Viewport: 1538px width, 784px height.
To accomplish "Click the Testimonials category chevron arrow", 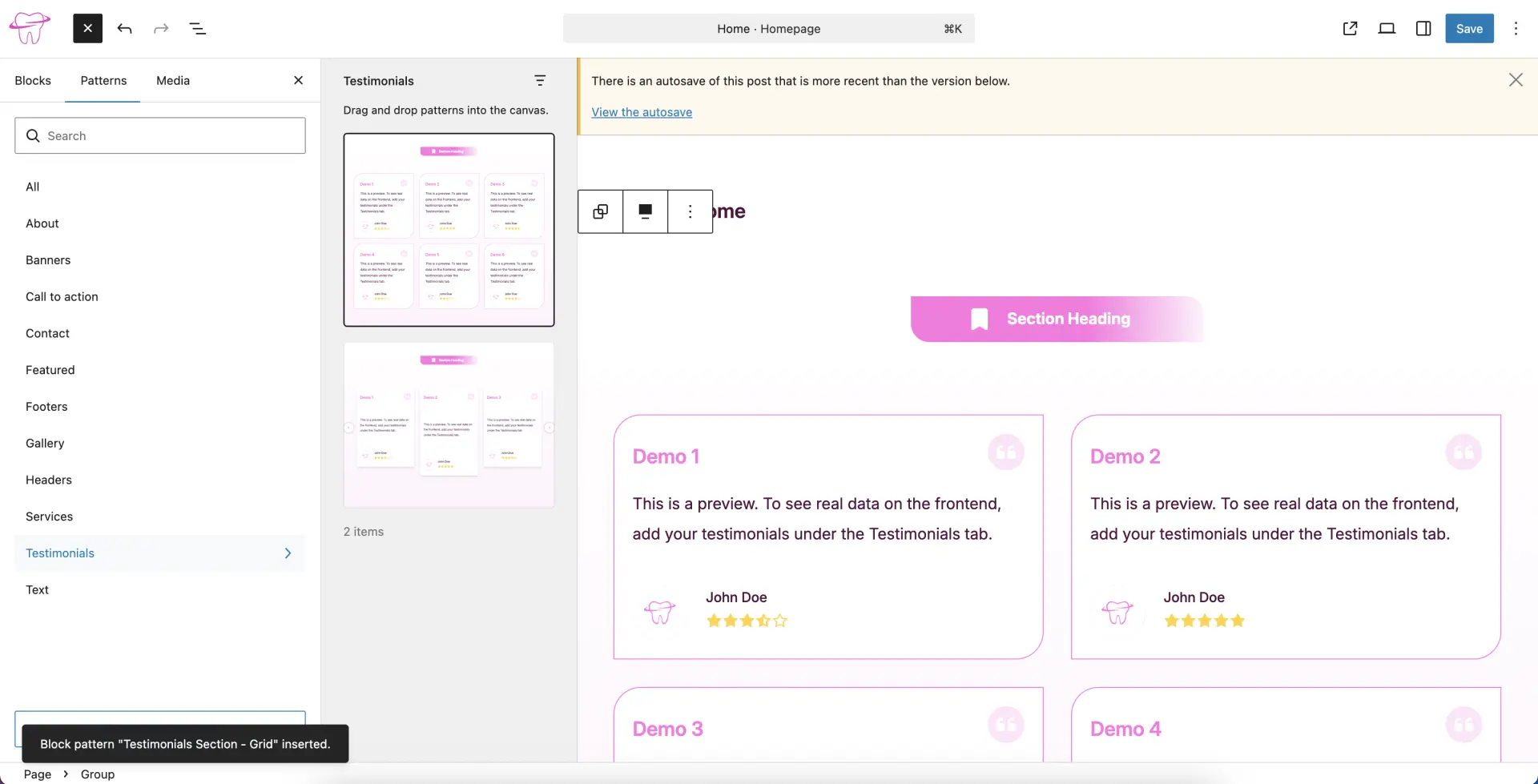I will 288,553.
